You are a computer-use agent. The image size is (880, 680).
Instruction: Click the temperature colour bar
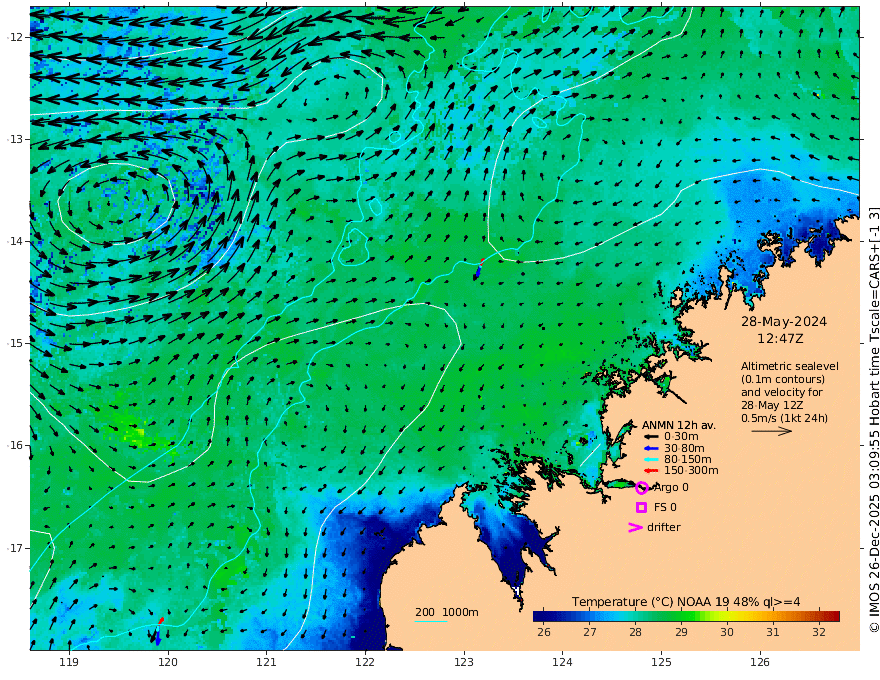coord(686,617)
